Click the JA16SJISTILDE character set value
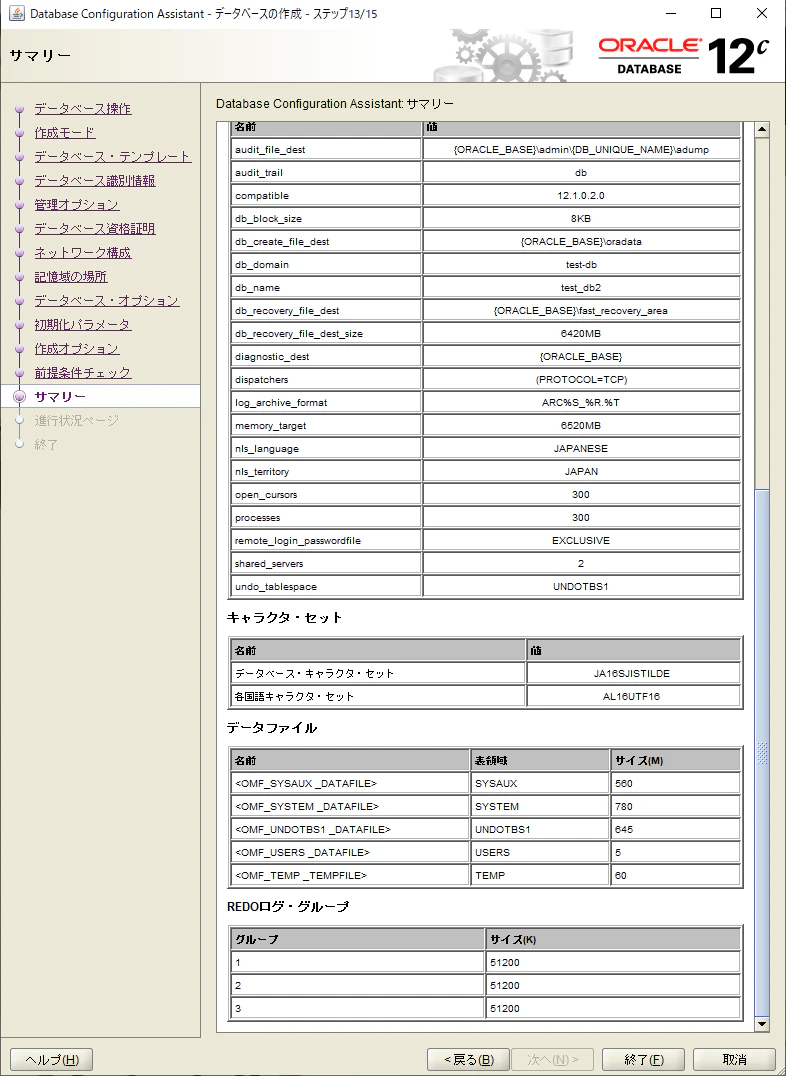The width and height of the screenshot is (786, 1076). [x=634, y=673]
